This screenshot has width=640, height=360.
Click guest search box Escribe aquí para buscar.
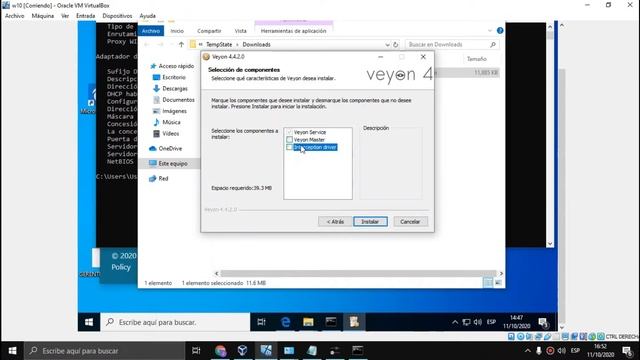tap(175, 322)
